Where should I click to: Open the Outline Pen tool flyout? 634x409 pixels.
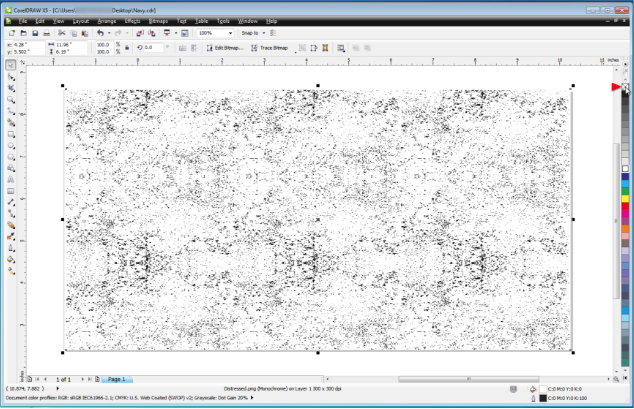[11, 248]
